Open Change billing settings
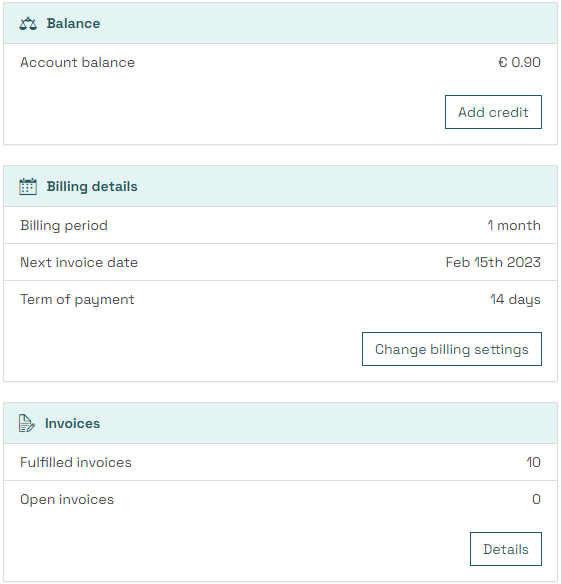Image resolution: width=561 pixels, height=584 pixels. 452,349
